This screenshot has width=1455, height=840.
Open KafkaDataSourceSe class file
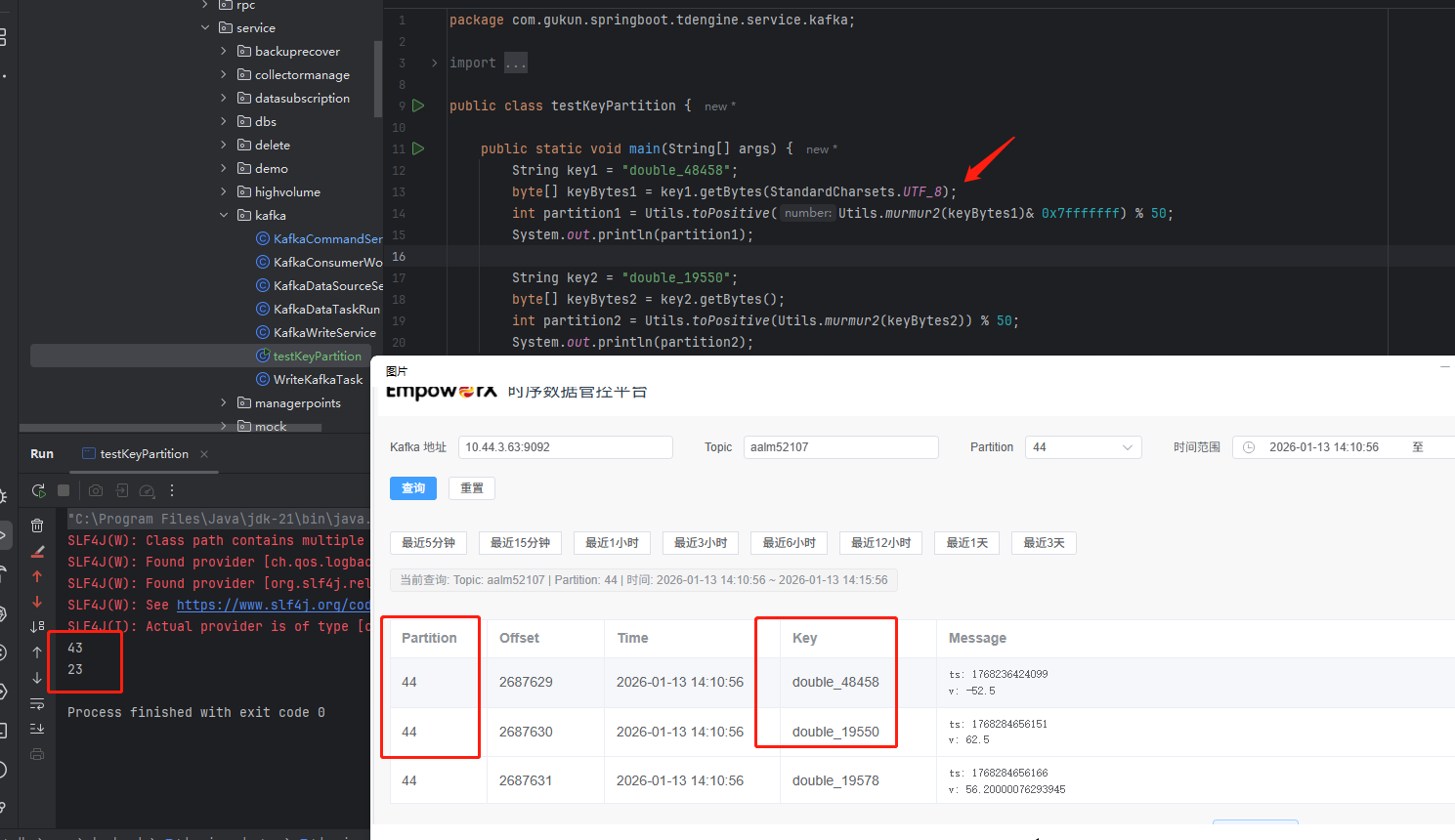tap(320, 285)
